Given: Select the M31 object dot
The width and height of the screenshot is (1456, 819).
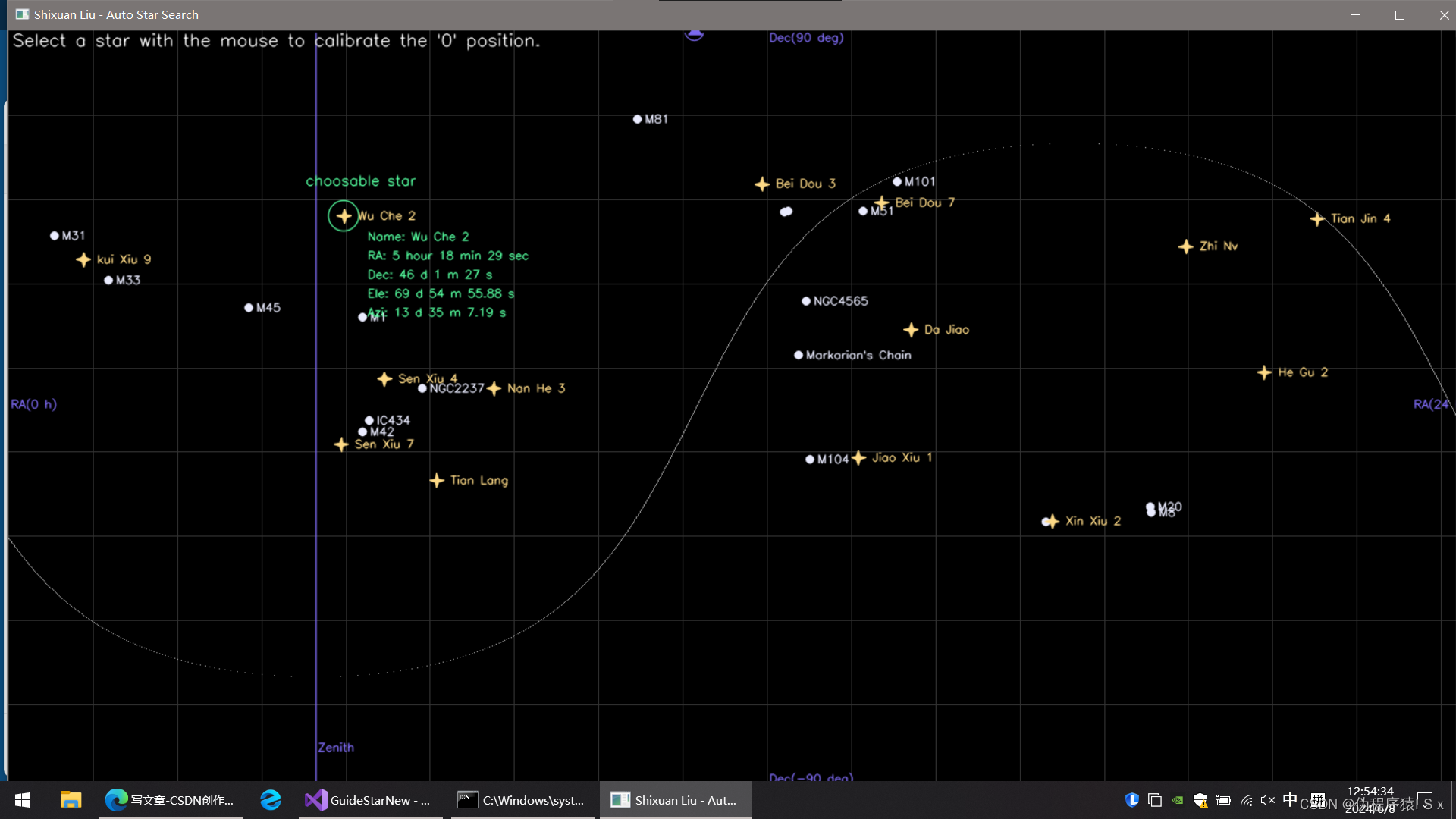Looking at the screenshot, I should (x=55, y=236).
